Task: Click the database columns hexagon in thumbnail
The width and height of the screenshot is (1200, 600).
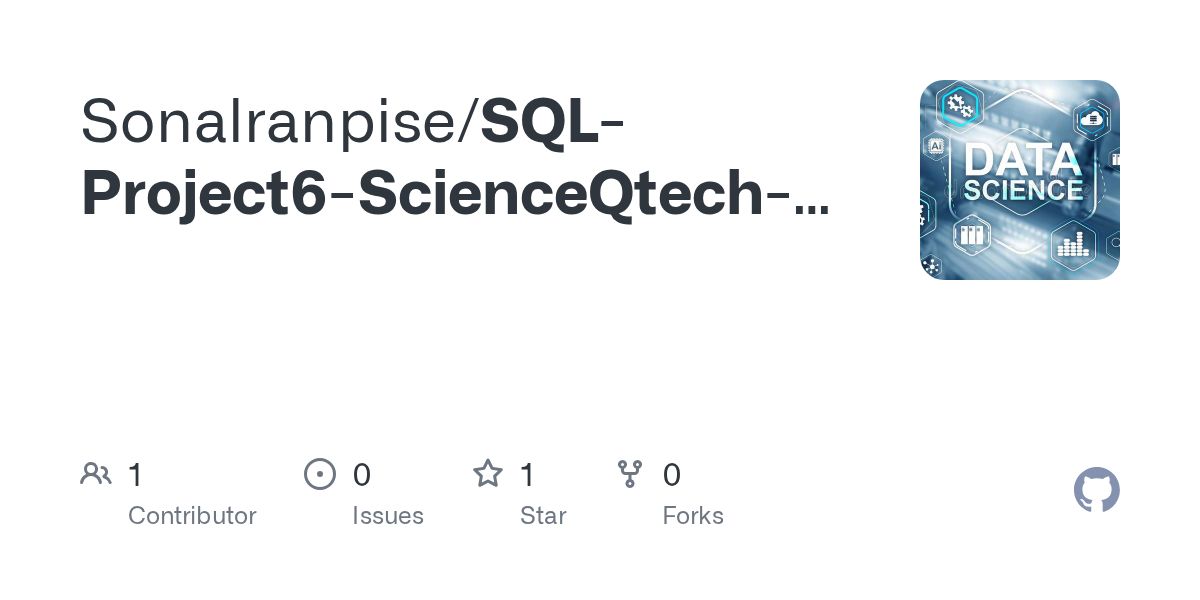Action: [971, 235]
